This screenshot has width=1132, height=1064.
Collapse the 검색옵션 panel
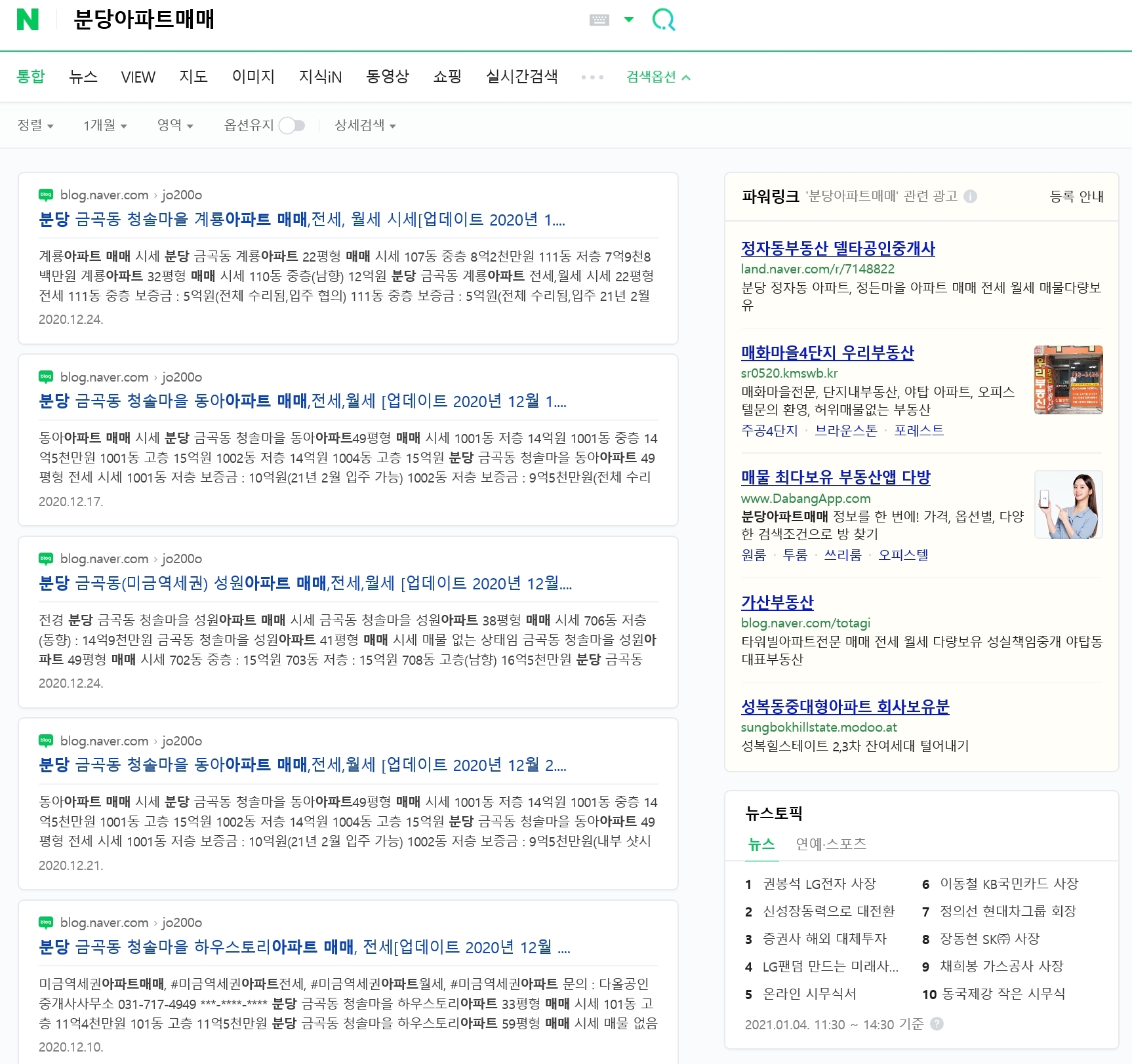[658, 77]
